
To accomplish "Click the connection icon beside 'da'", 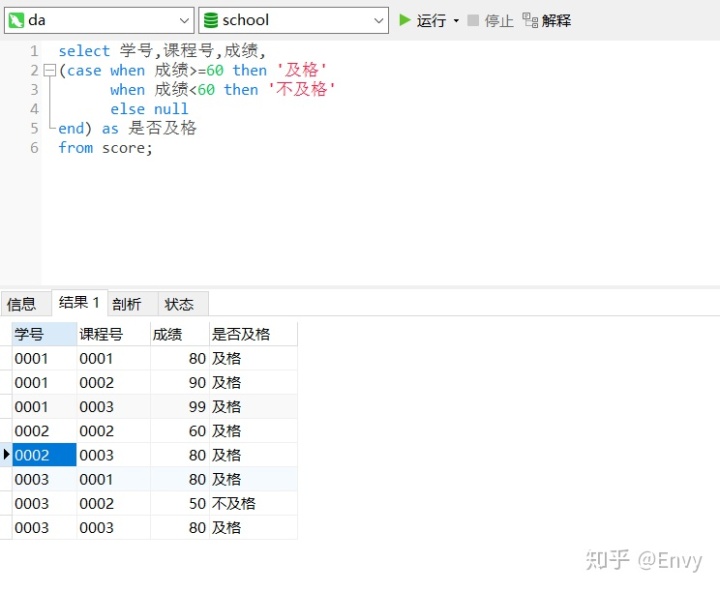I will [x=16, y=21].
